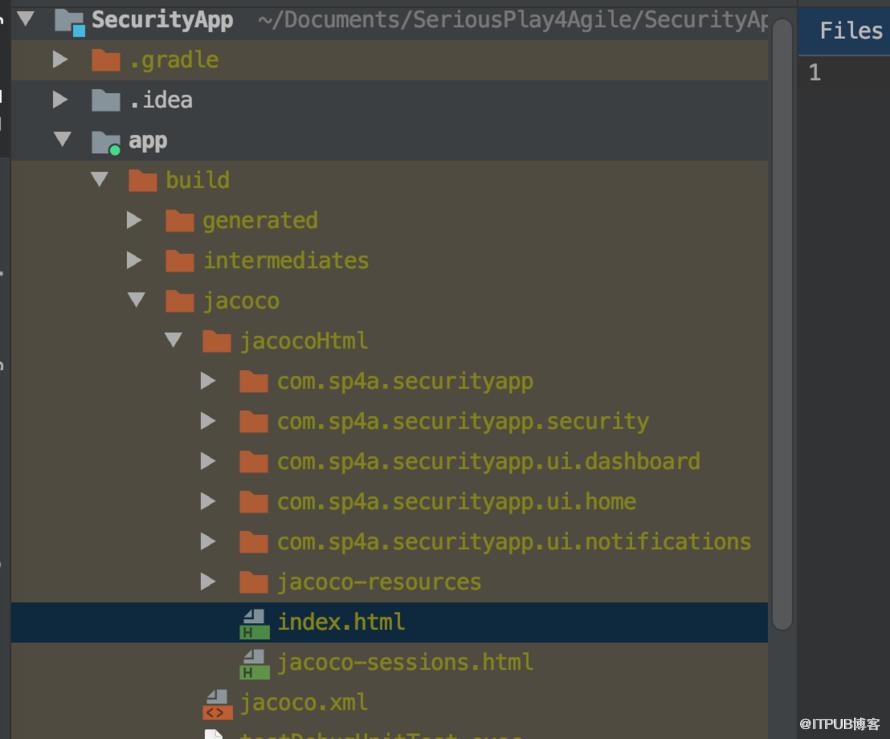Click the .idea folder icon
890x739 pixels.
click(106, 100)
